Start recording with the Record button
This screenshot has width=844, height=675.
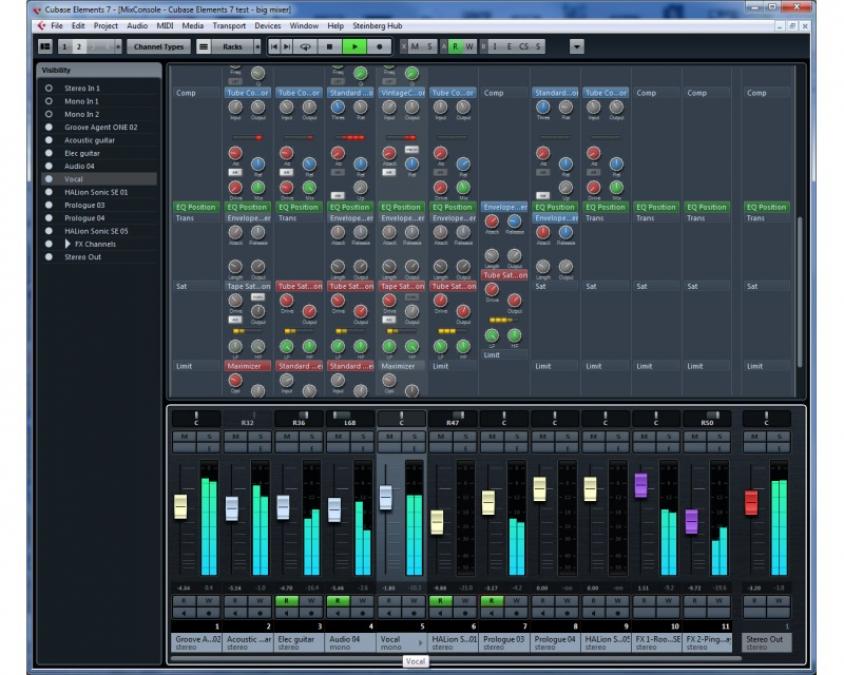pos(379,47)
